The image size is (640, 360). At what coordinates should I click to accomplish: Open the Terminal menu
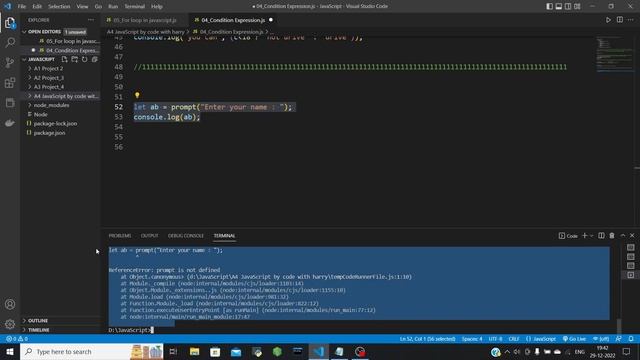pos(134,7)
